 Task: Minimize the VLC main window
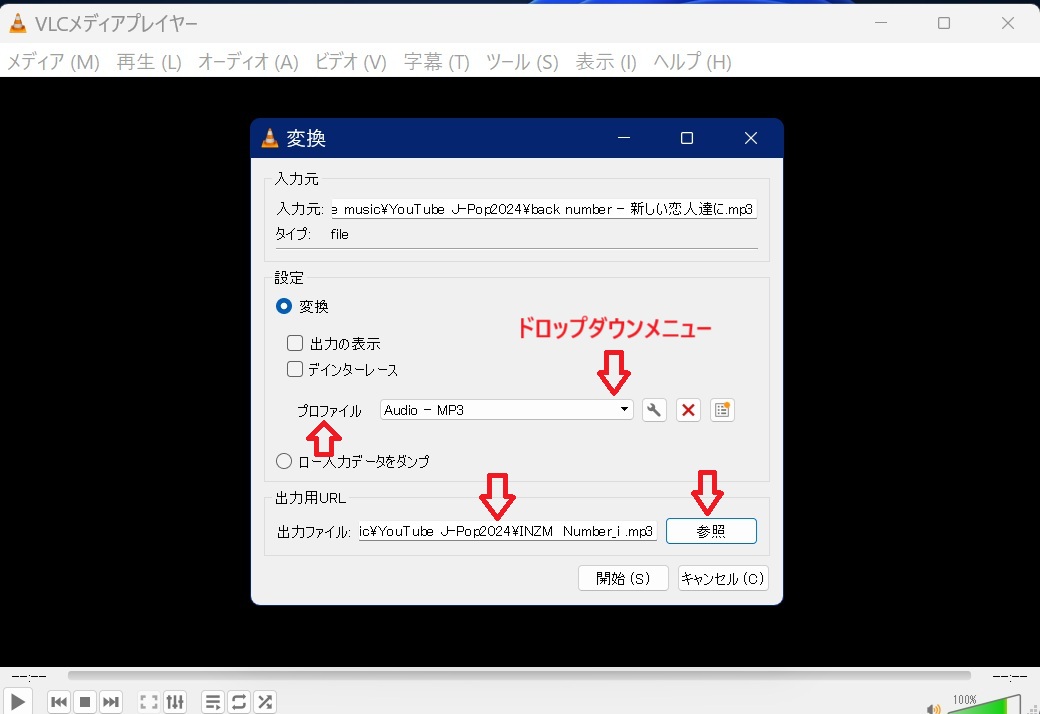(881, 23)
